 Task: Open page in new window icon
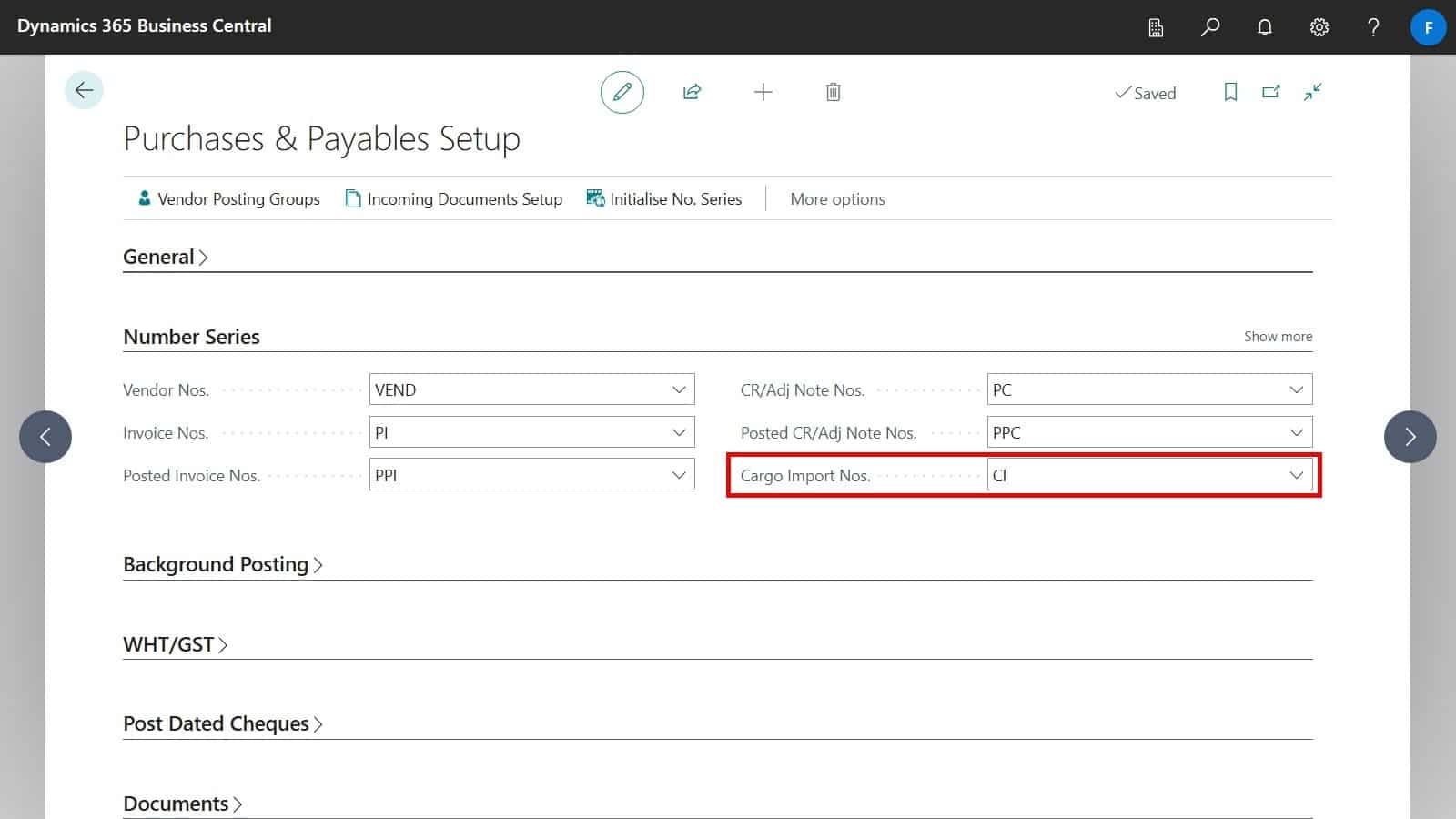tap(1271, 92)
